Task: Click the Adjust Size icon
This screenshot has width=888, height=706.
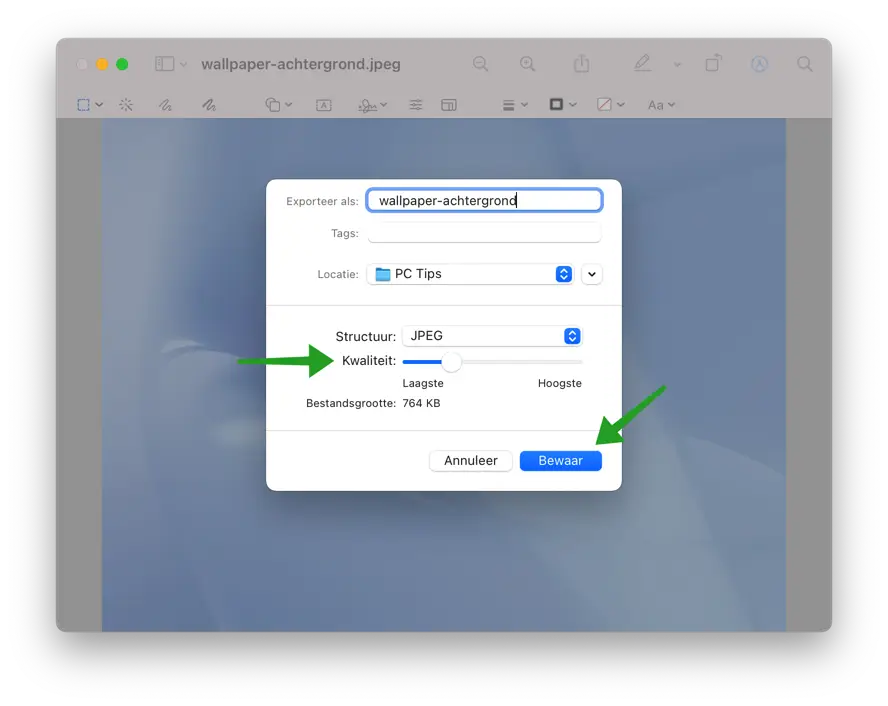Action: click(449, 105)
